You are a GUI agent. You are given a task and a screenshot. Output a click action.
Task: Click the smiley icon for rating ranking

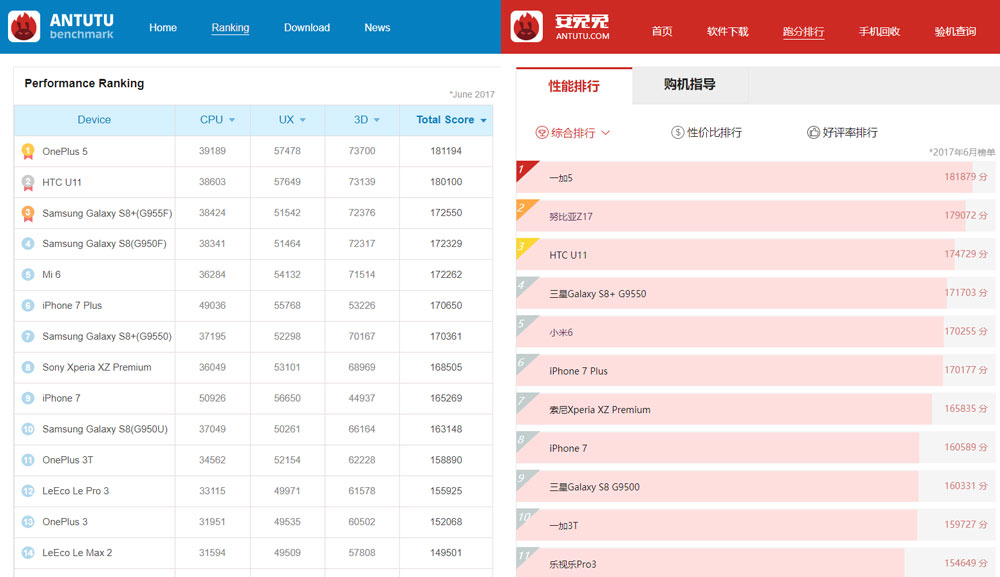pos(813,132)
